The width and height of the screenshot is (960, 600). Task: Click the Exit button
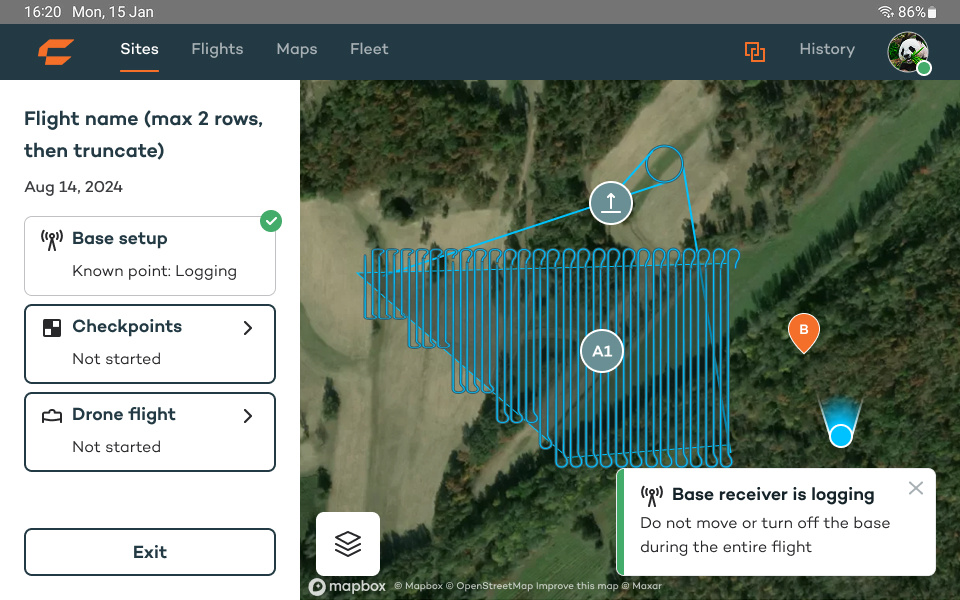pos(149,551)
